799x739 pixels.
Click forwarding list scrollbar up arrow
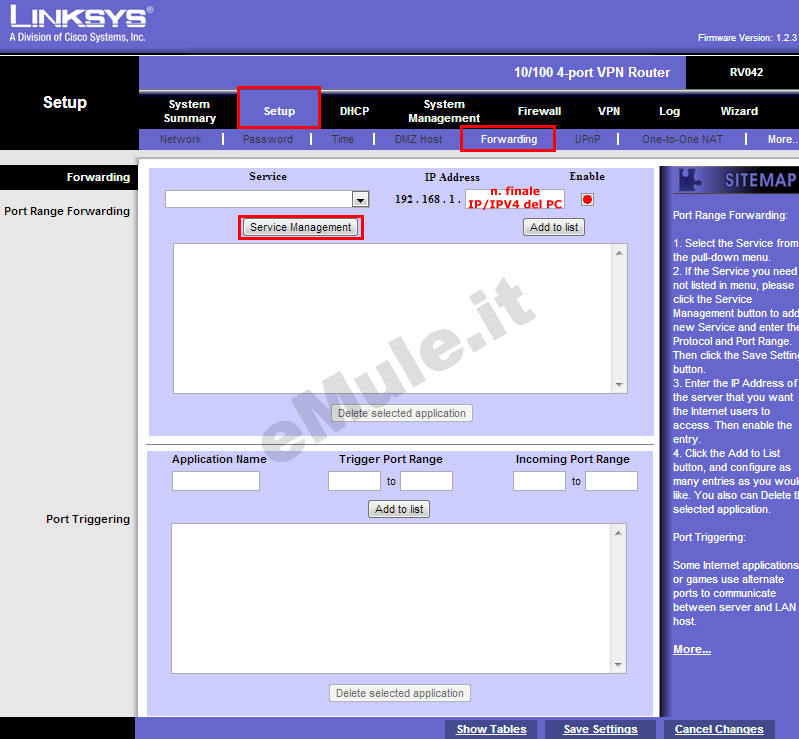[x=619, y=253]
